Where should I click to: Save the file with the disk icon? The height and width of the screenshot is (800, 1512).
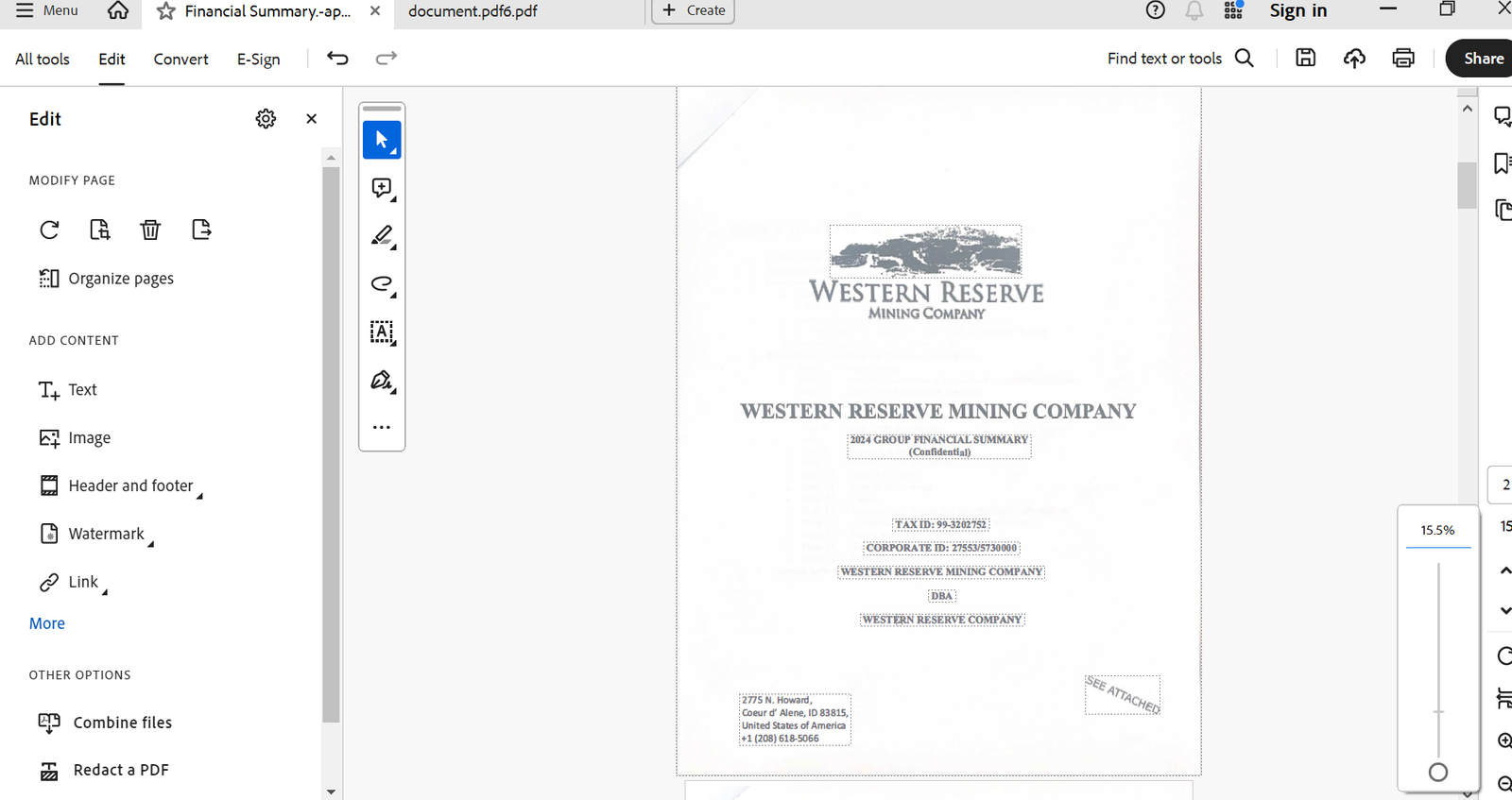click(1305, 59)
